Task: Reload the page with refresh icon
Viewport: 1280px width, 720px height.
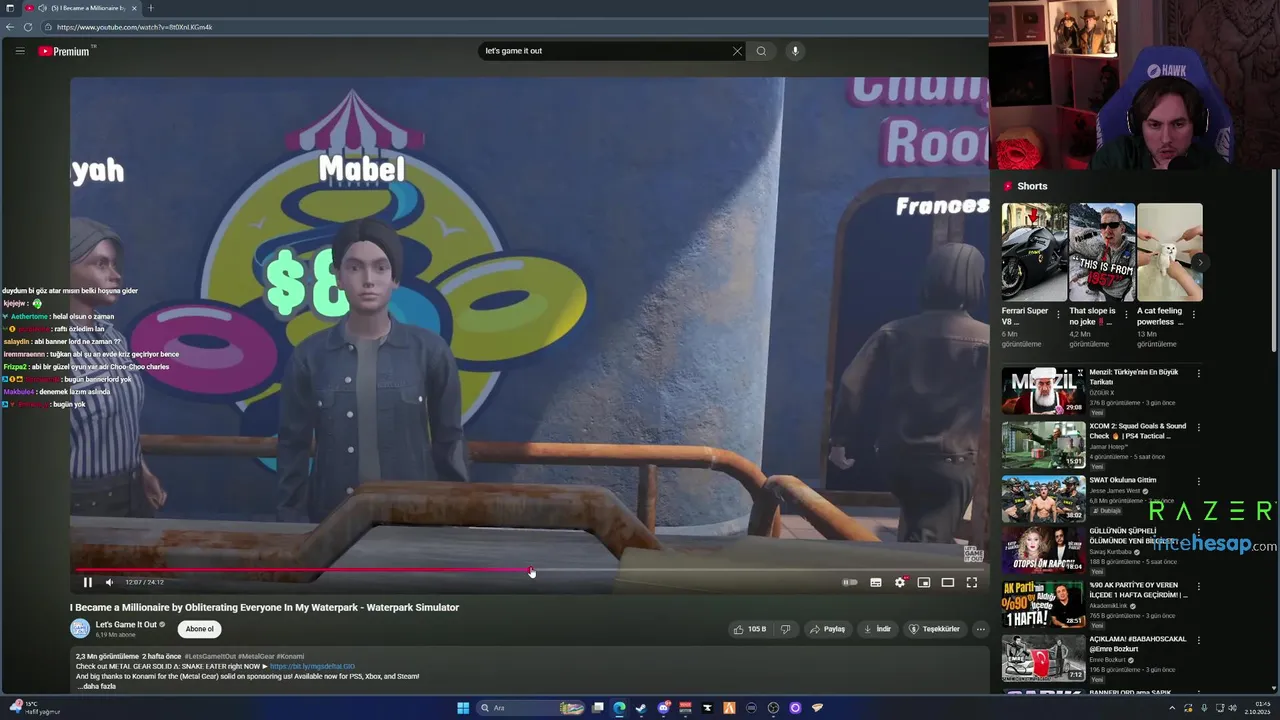Action: click(28, 27)
